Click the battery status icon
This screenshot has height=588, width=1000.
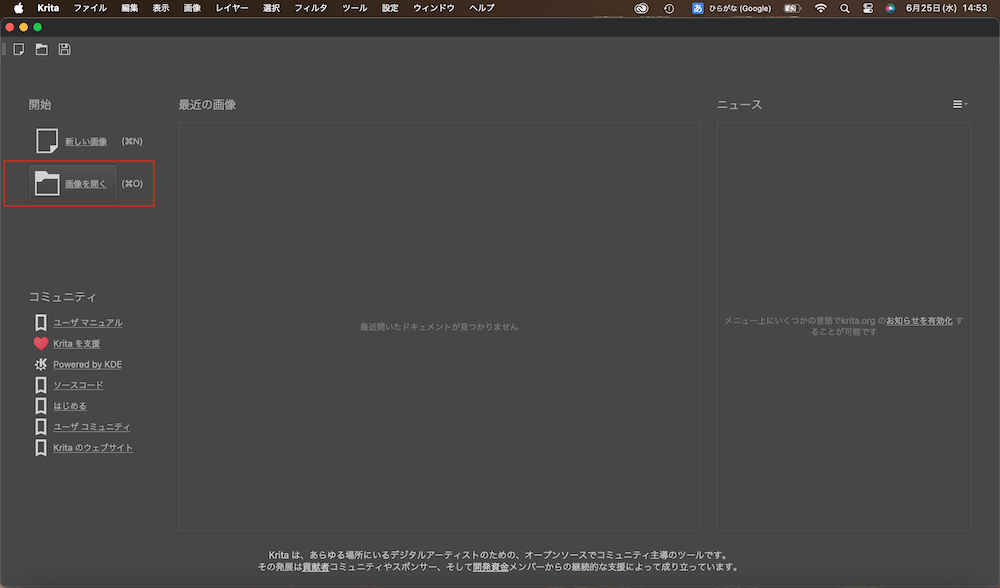click(x=792, y=8)
